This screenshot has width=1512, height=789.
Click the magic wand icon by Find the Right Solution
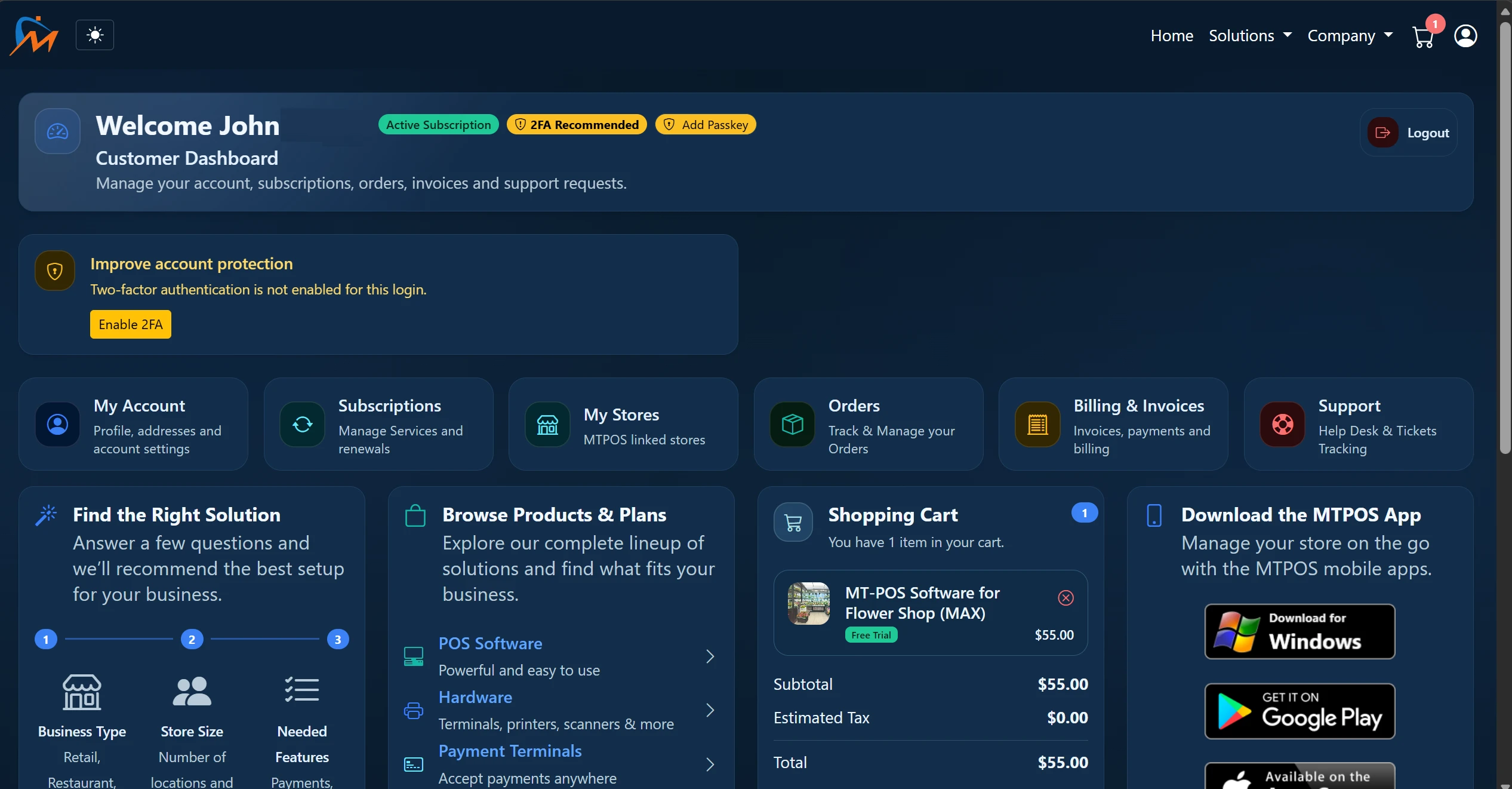click(x=46, y=515)
